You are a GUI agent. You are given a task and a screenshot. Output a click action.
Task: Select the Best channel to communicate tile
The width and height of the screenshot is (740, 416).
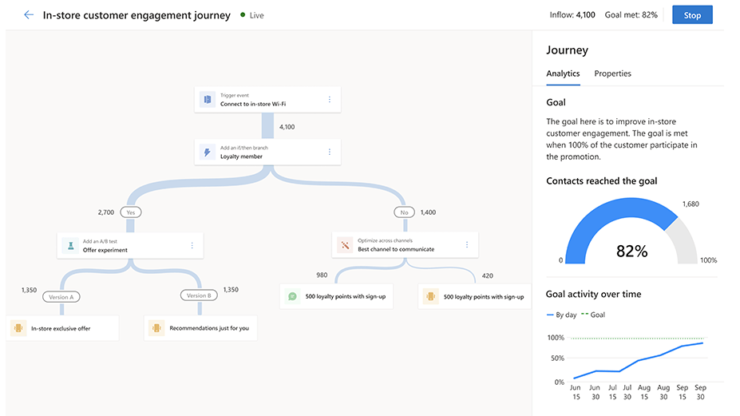tap(405, 245)
